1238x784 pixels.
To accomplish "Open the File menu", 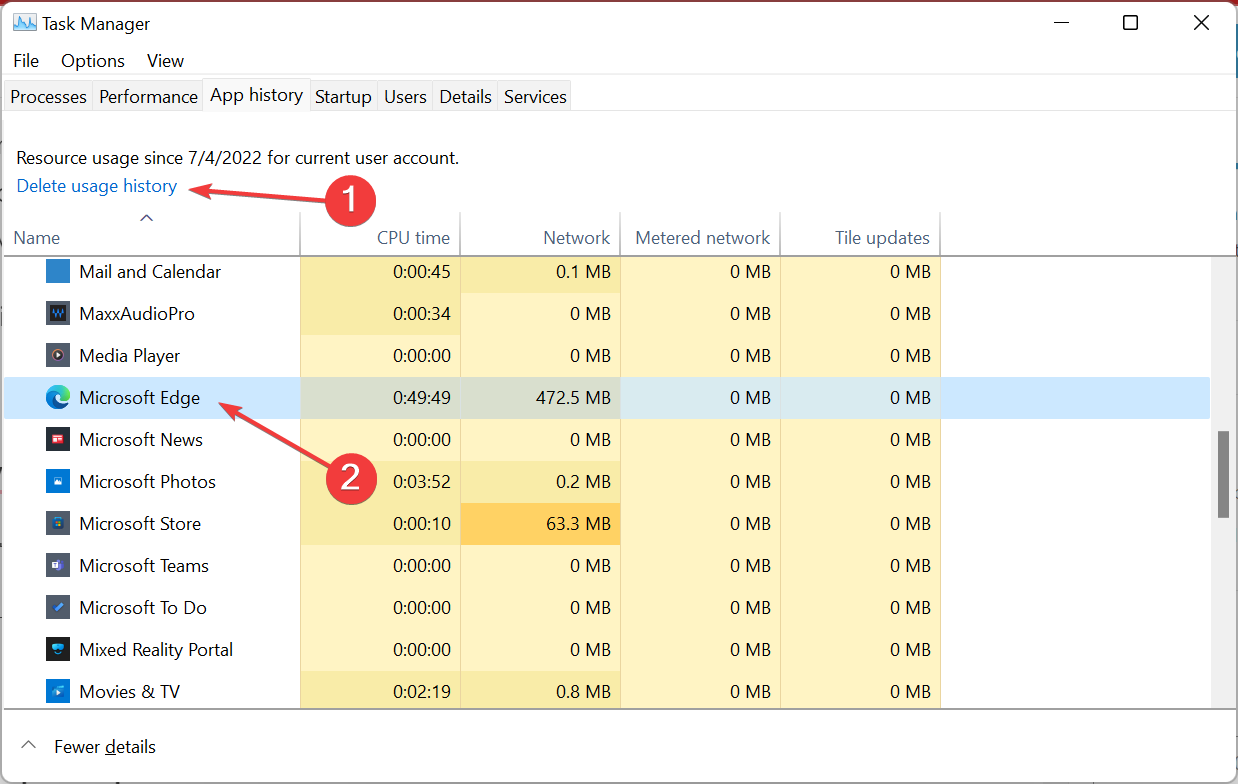I will pos(26,61).
